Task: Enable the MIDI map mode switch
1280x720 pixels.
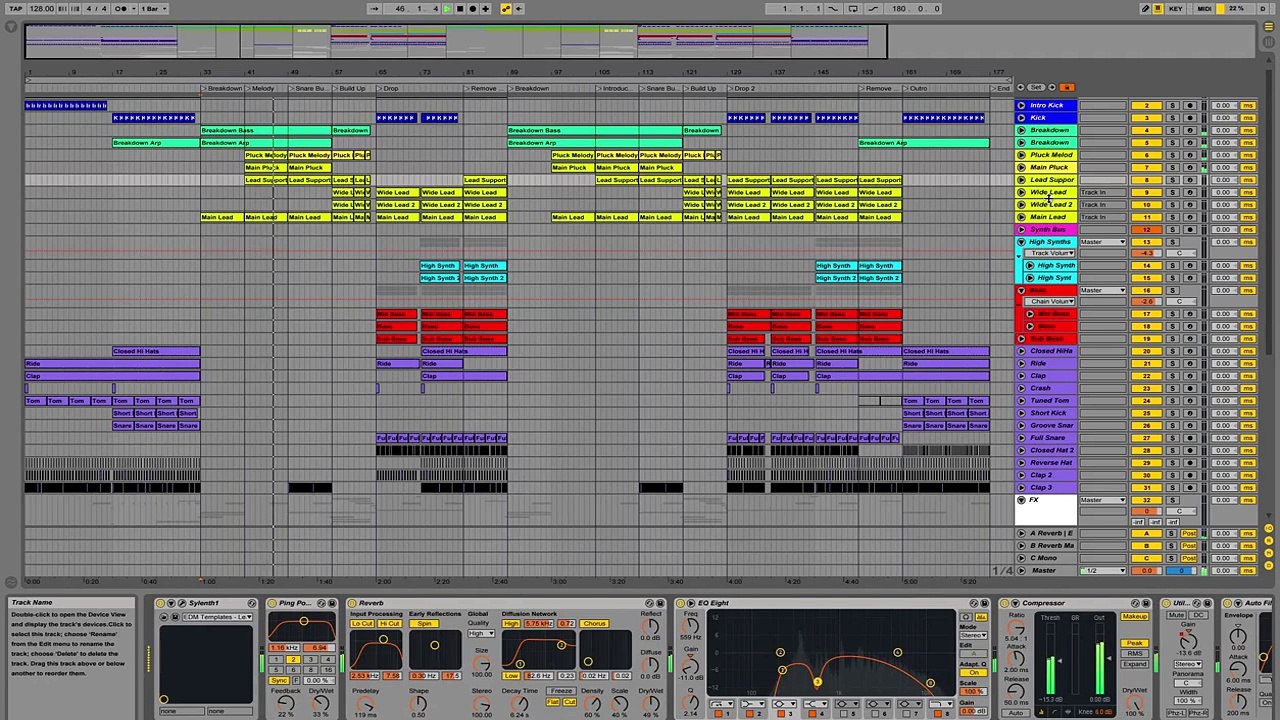Action: tap(1204, 8)
